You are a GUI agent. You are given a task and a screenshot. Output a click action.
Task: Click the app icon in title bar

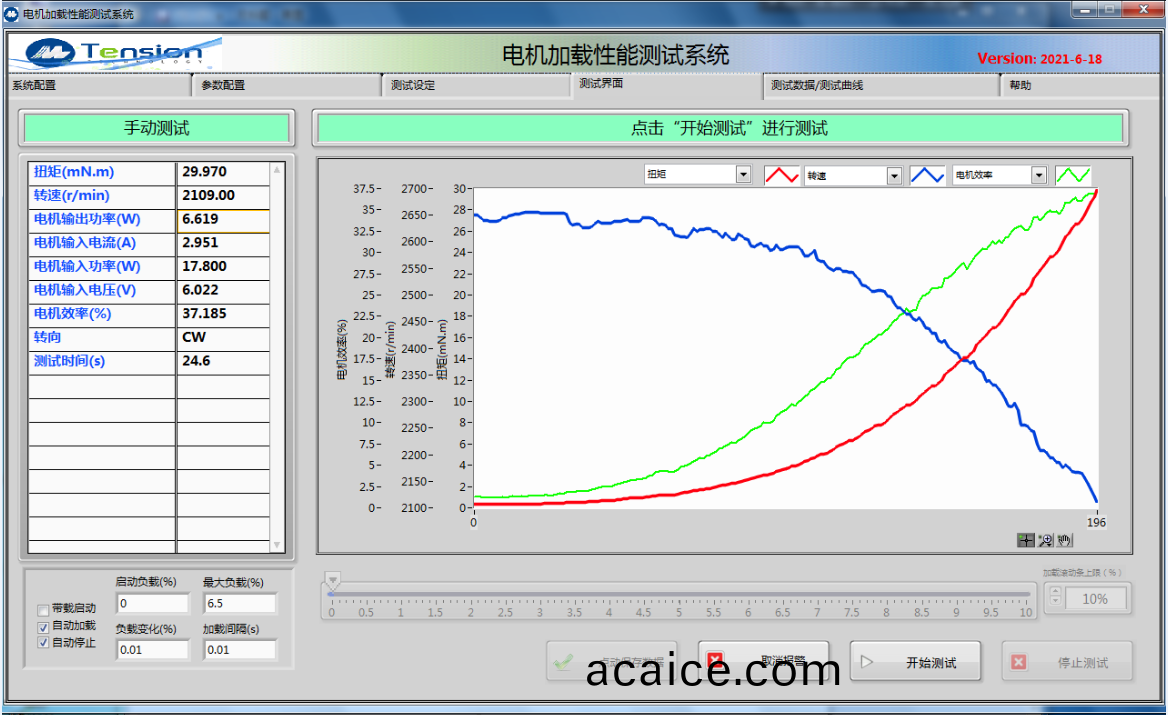coord(12,13)
